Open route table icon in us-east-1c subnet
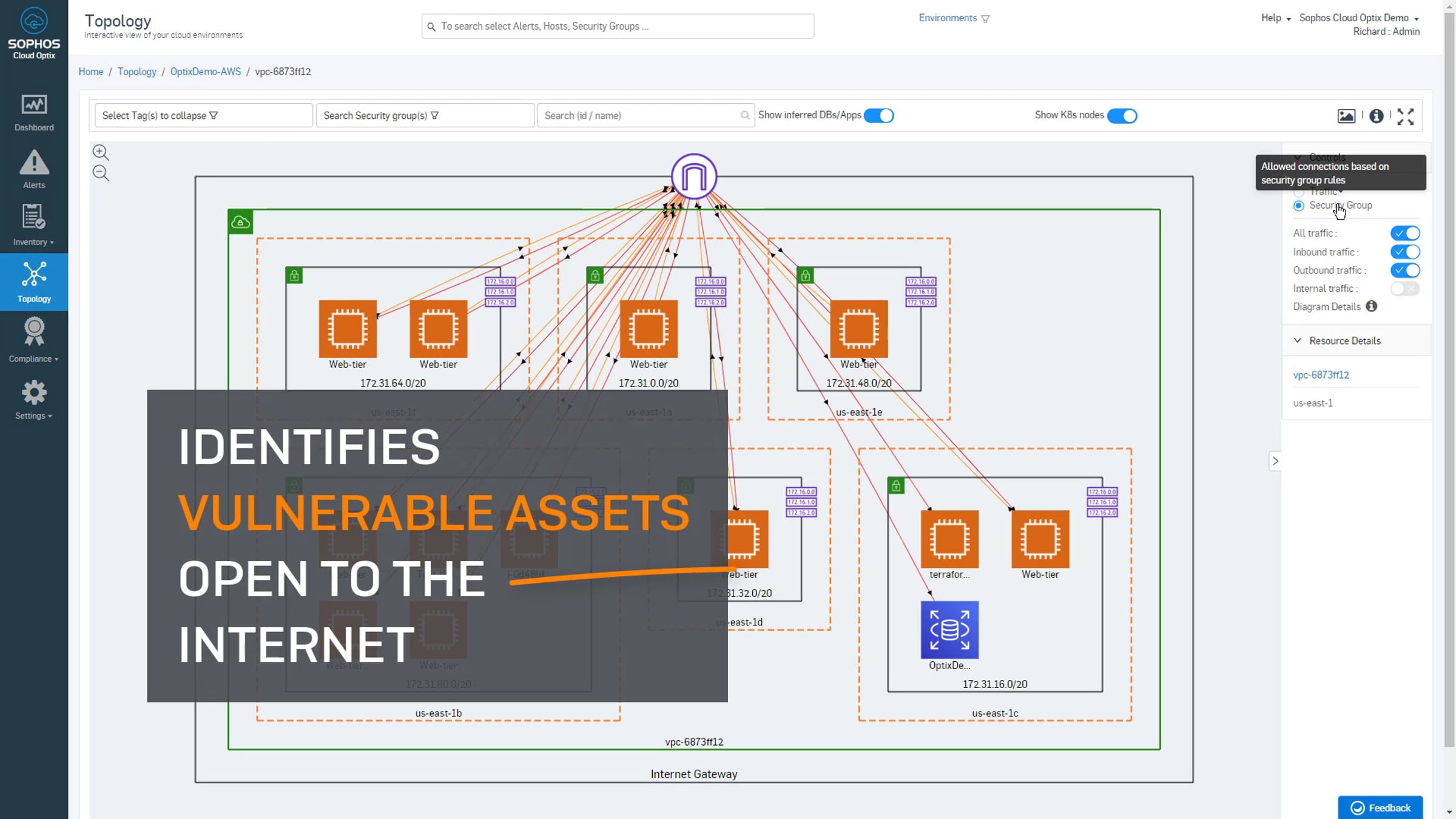The width and height of the screenshot is (1456, 819). click(1102, 502)
